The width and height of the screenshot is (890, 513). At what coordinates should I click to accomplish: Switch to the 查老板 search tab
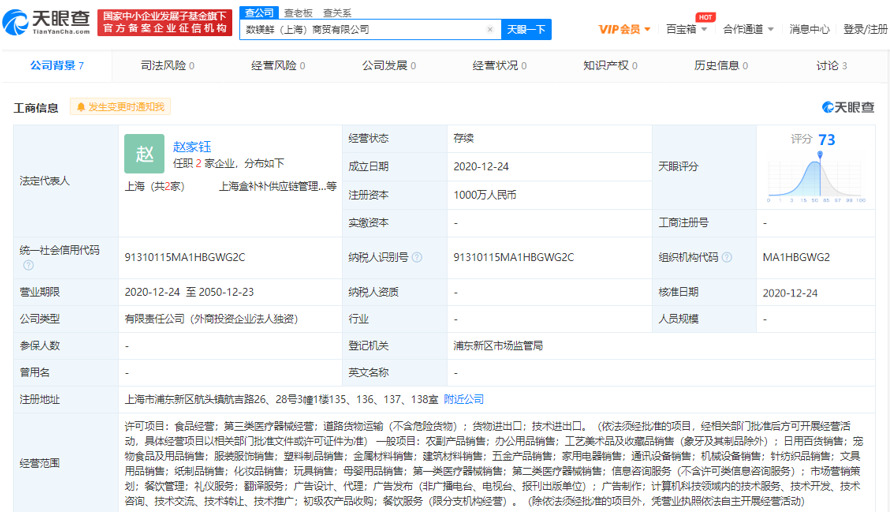(298, 12)
